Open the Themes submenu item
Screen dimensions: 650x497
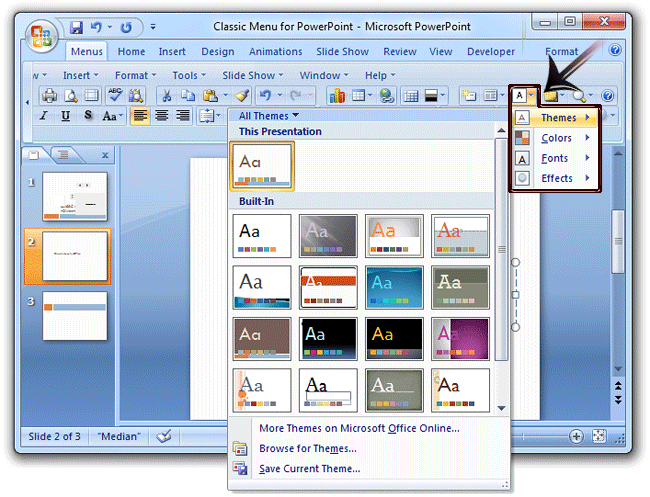pyautogui.click(x=555, y=118)
